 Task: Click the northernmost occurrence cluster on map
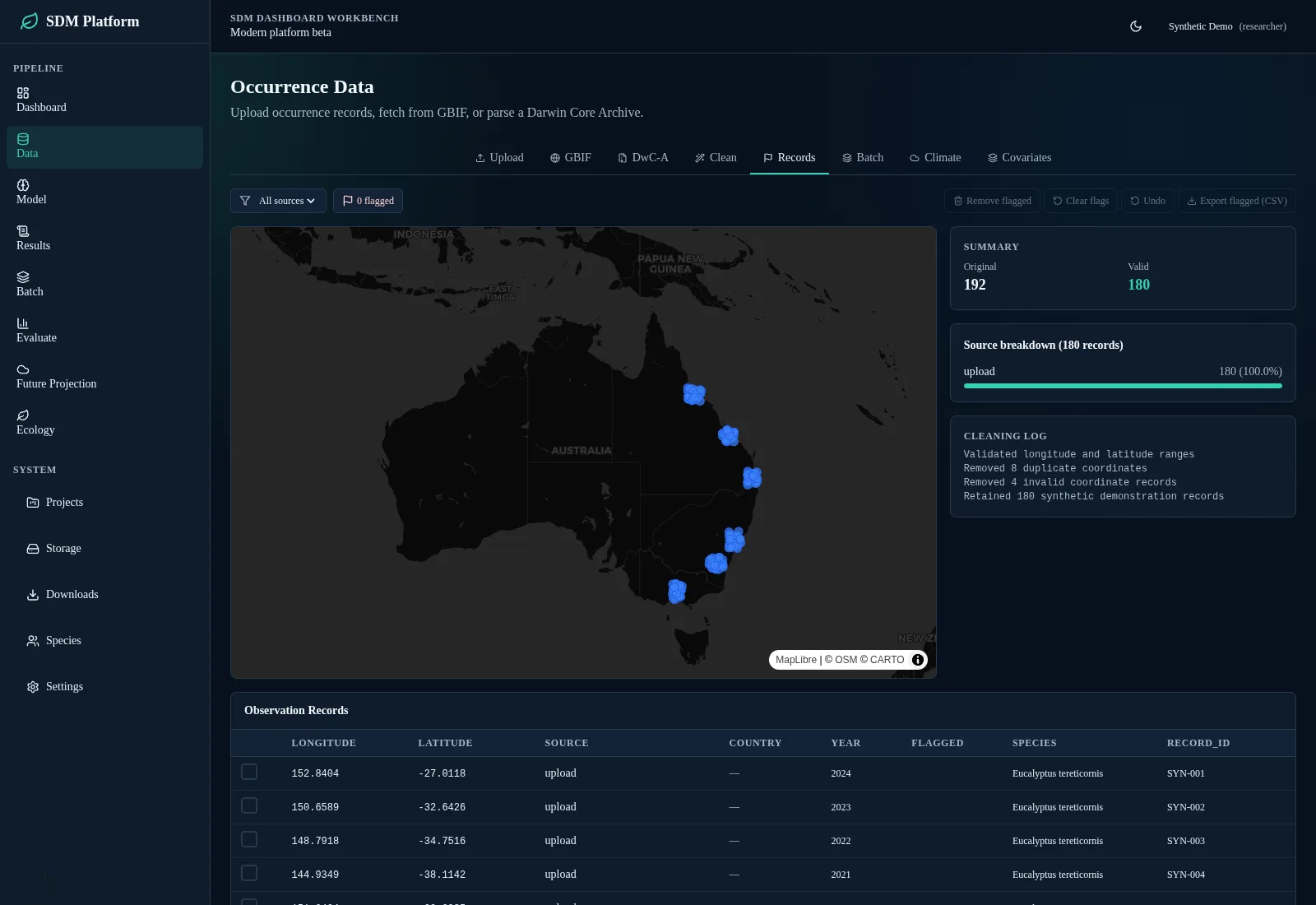click(x=694, y=395)
